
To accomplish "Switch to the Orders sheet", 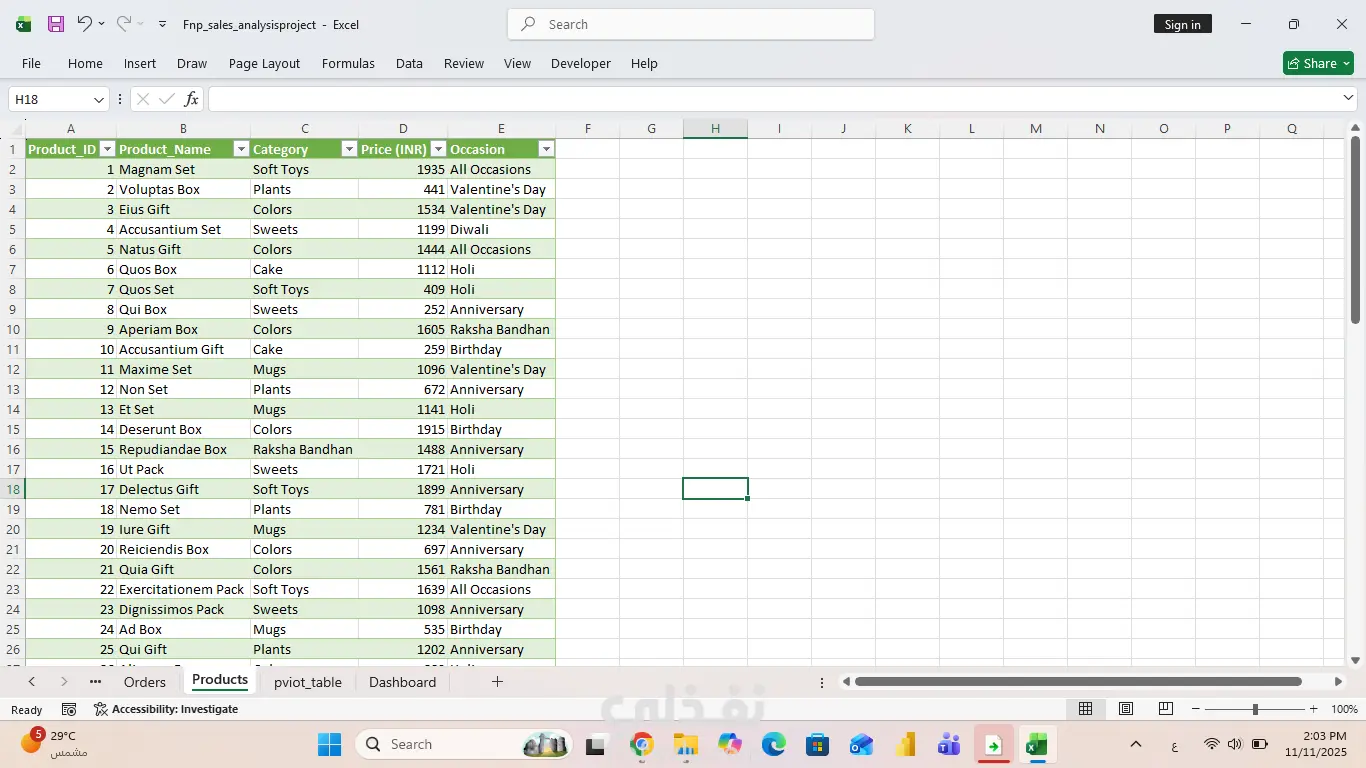I will (x=145, y=682).
